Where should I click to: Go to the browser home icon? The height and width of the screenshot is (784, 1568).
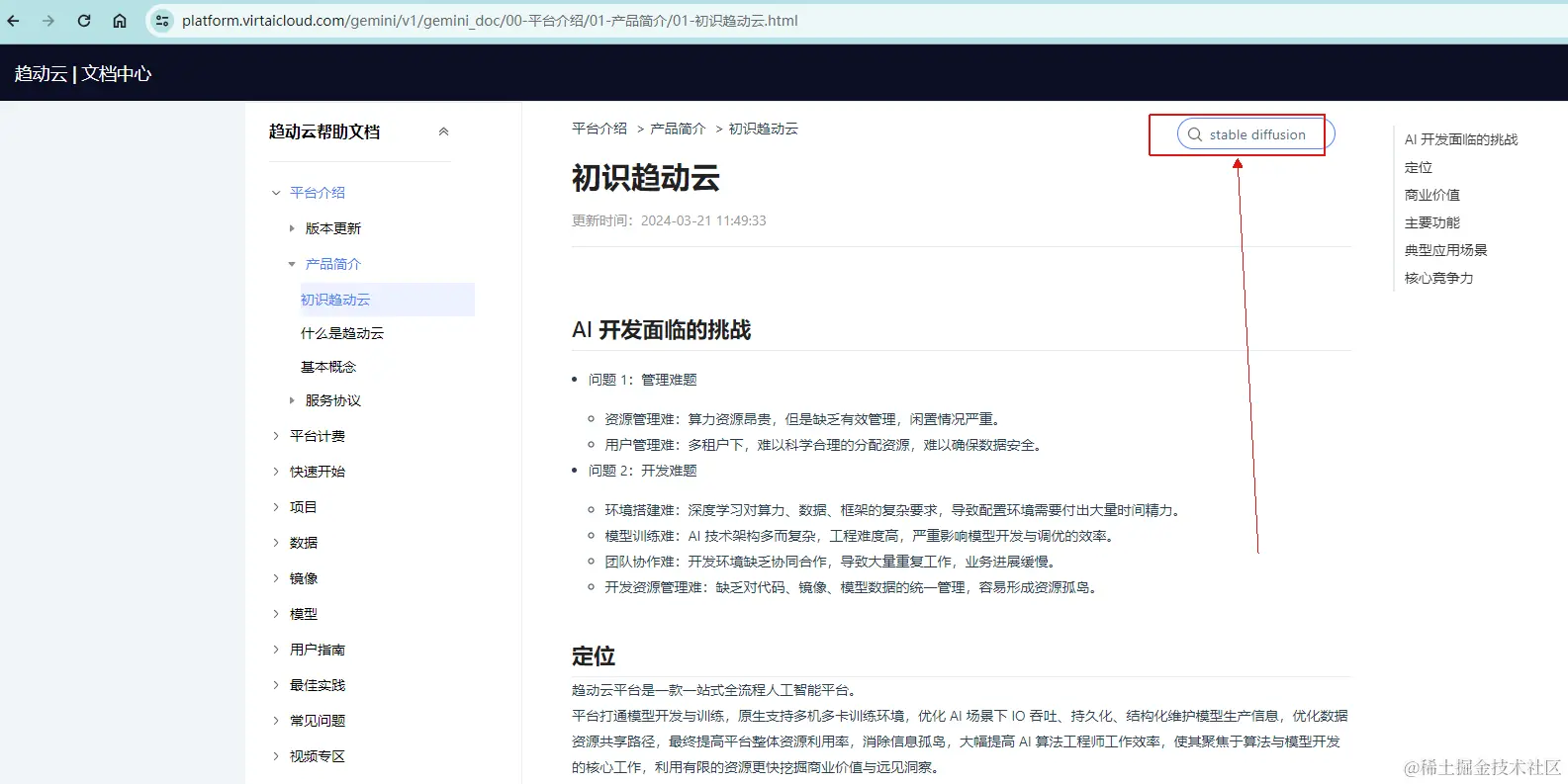click(120, 21)
